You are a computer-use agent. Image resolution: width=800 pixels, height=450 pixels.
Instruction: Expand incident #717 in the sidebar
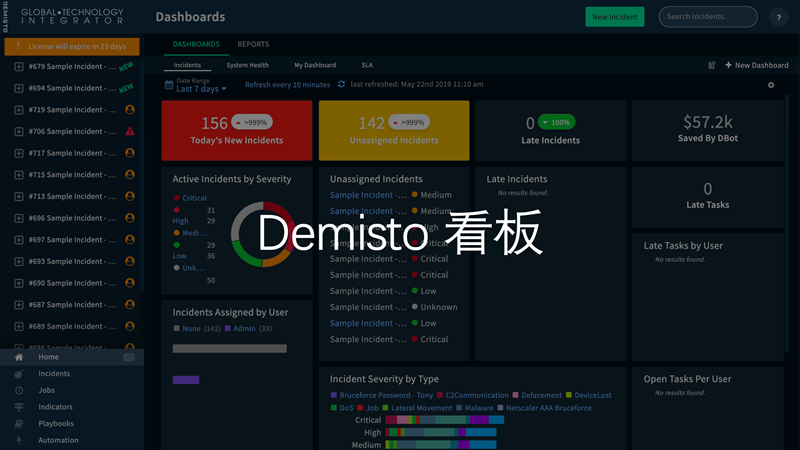[x=19, y=153]
